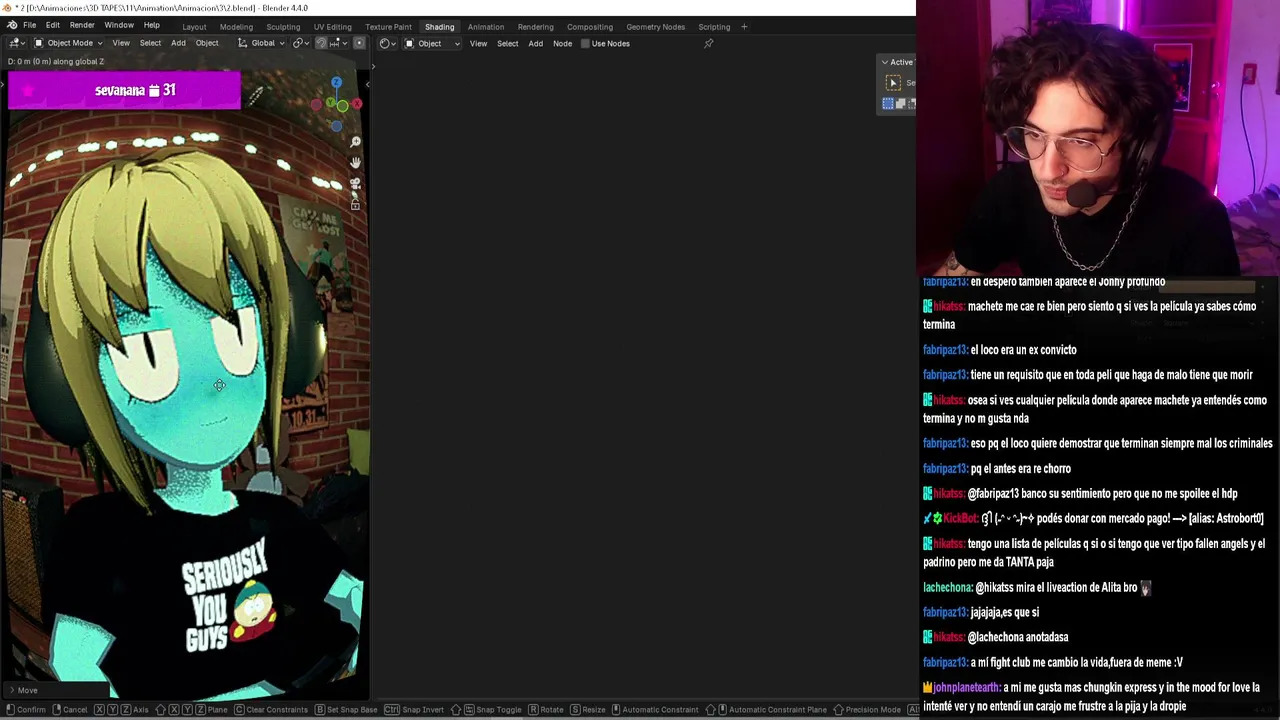Toggle the lock camera to view icon
This screenshot has width=1280, height=720.
point(355,204)
